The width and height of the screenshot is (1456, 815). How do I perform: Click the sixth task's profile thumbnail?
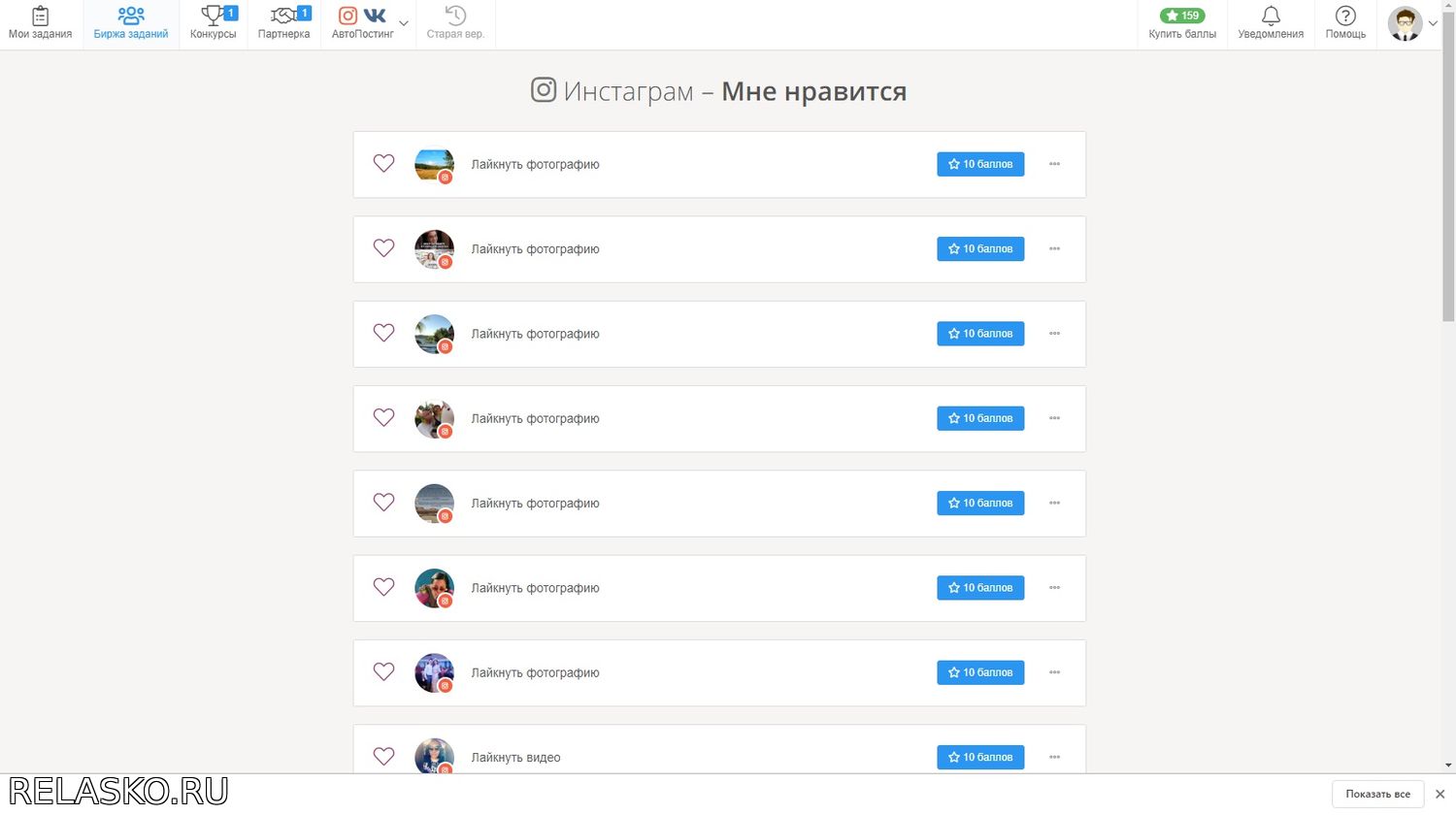click(x=434, y=588)
